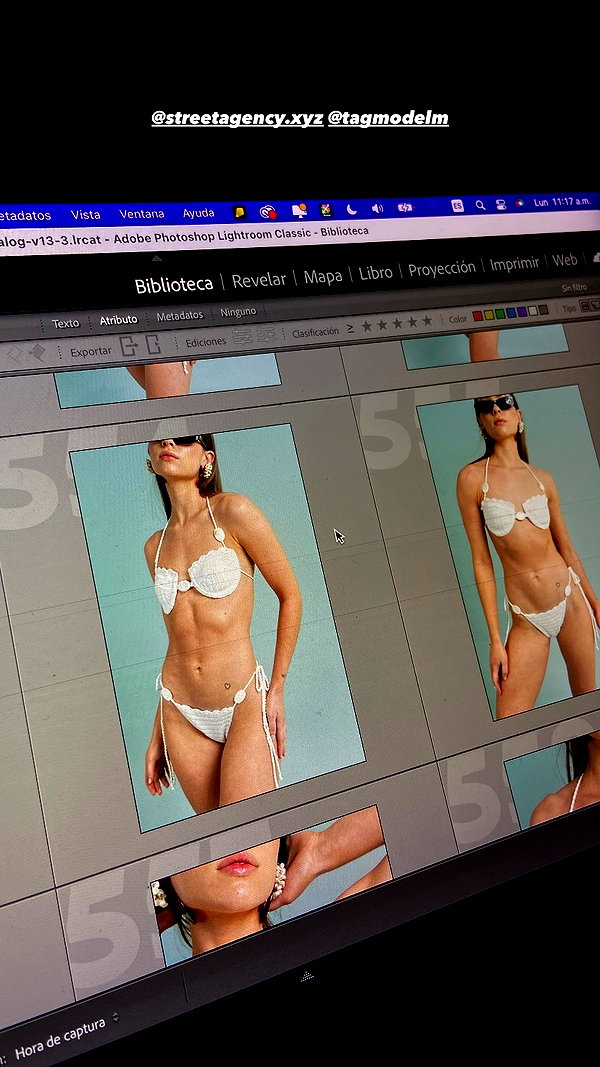Open the Proyección module
600x1067 pixels.
[441, 268]
